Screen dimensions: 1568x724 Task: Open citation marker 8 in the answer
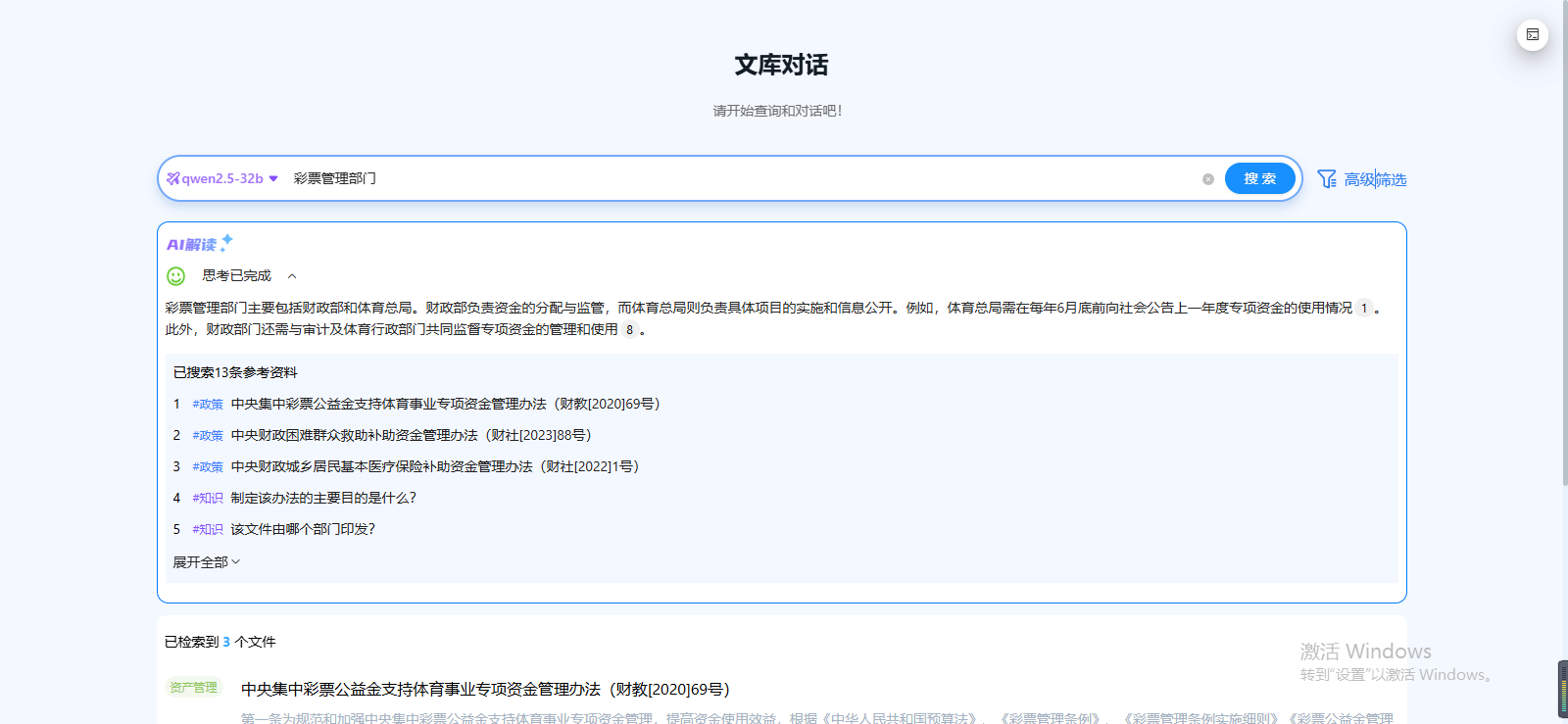click(629, 330)
